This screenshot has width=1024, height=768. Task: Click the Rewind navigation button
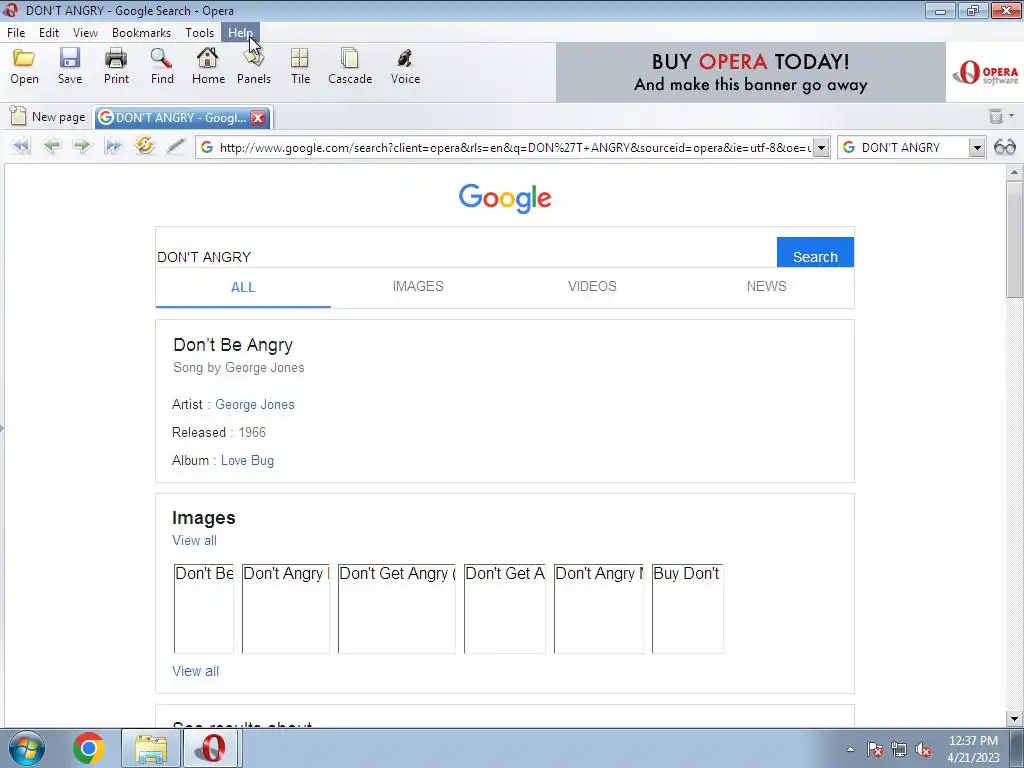(22, 146)
